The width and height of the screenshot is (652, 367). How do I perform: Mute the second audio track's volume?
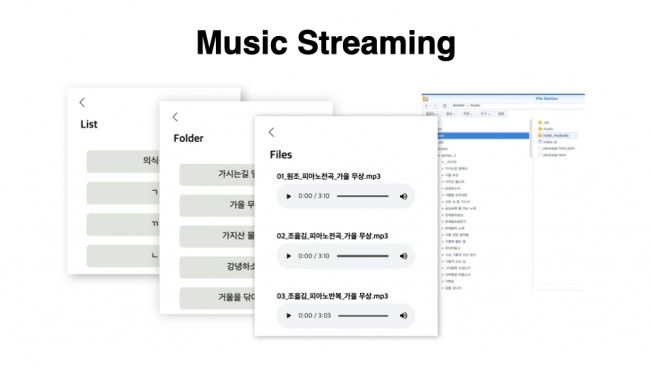[x=403, y=256]
